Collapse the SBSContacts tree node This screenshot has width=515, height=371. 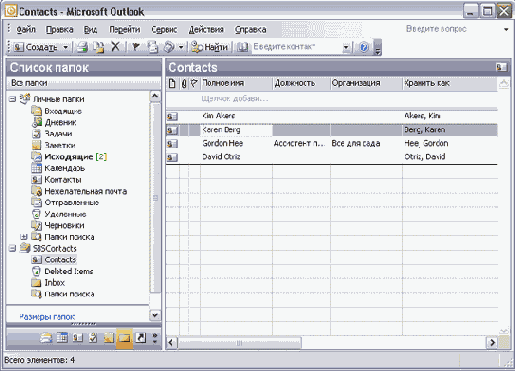12,248
